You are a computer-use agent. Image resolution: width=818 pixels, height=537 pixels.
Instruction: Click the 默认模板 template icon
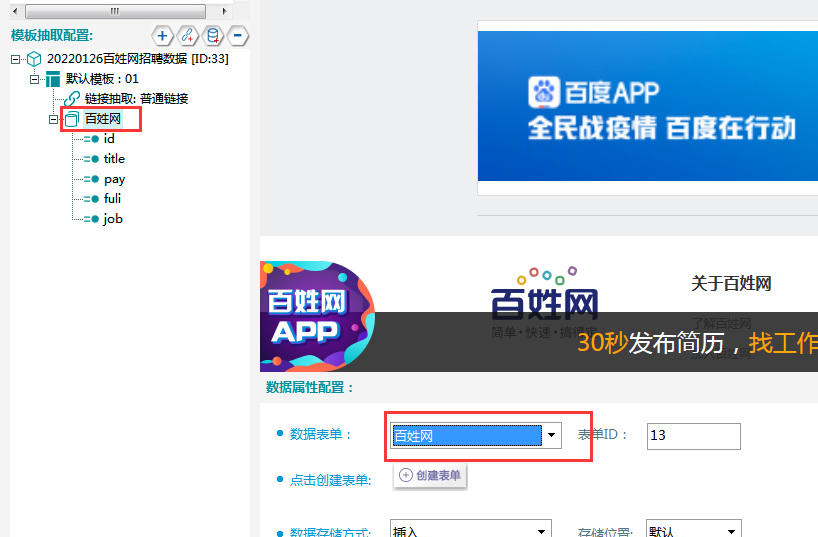coord(53,79)
